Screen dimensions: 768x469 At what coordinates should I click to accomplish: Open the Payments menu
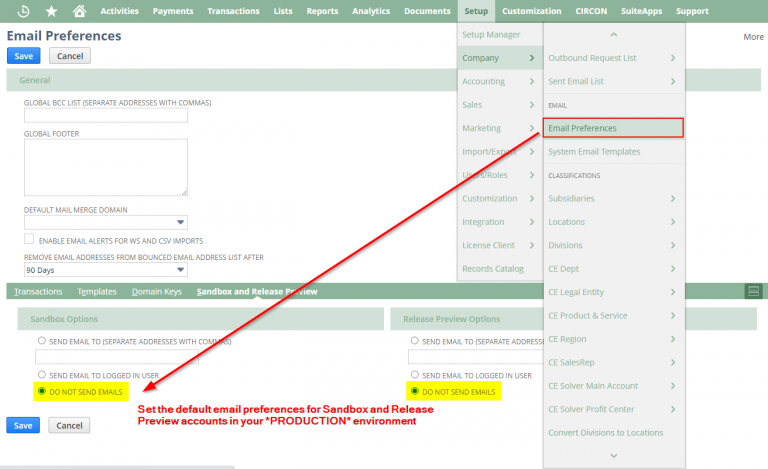[173, 11]
